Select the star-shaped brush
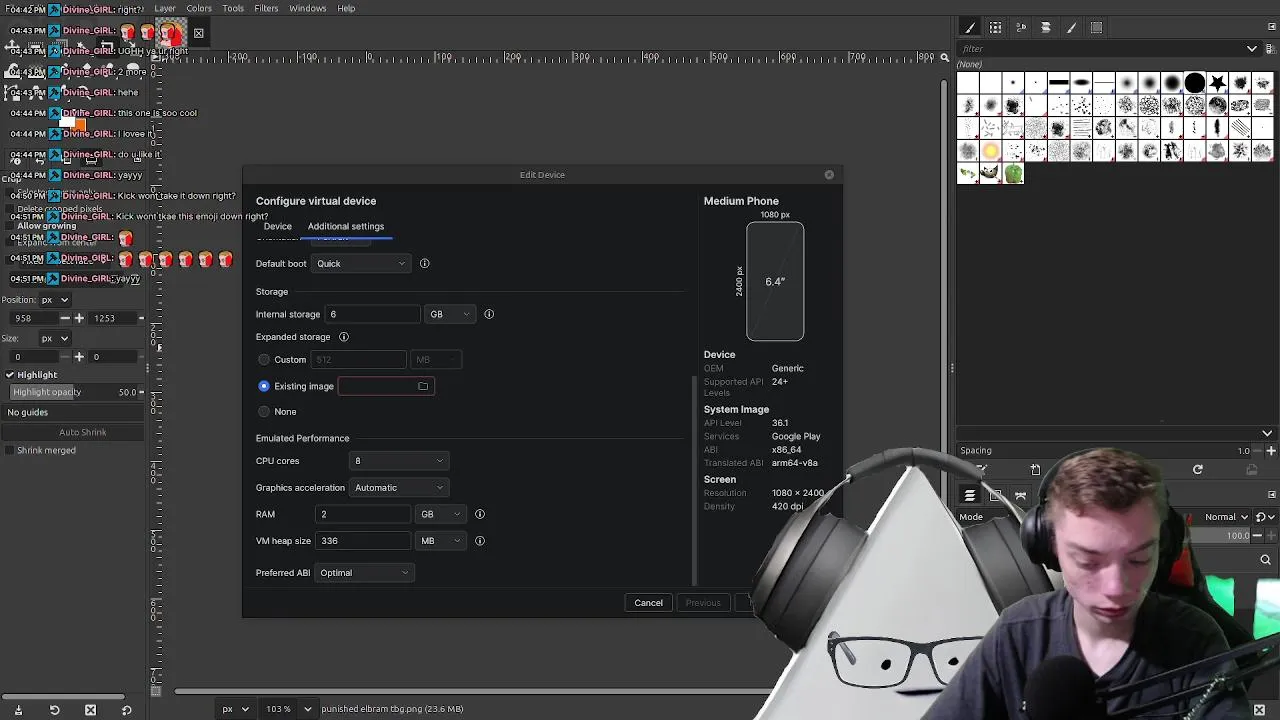The height and width of the screenshot is (720, 1280). pyautogui.click(x=1218, y=83)
